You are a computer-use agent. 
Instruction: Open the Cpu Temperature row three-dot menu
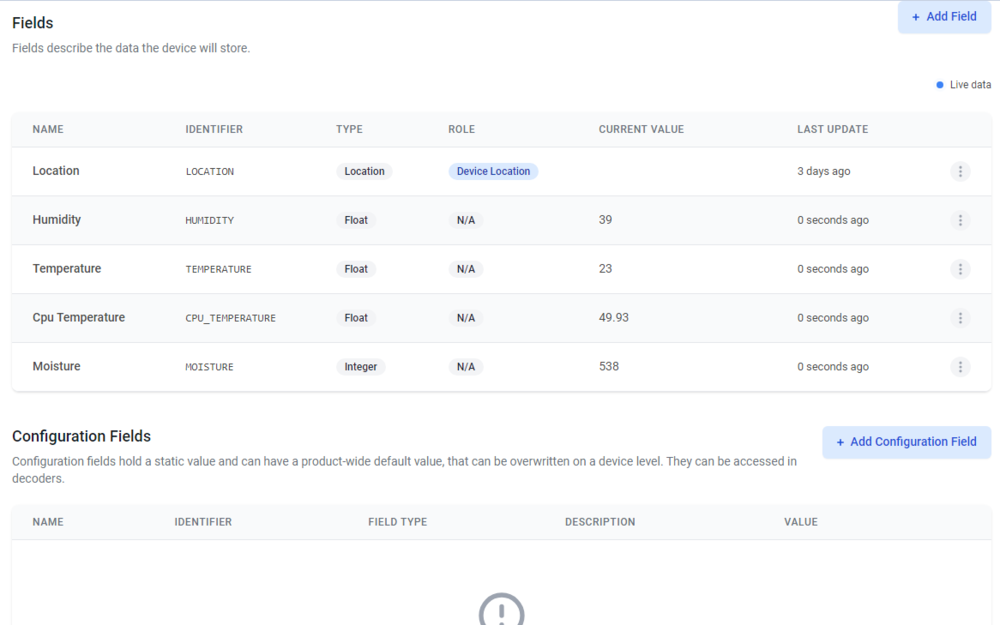point(960,318)
